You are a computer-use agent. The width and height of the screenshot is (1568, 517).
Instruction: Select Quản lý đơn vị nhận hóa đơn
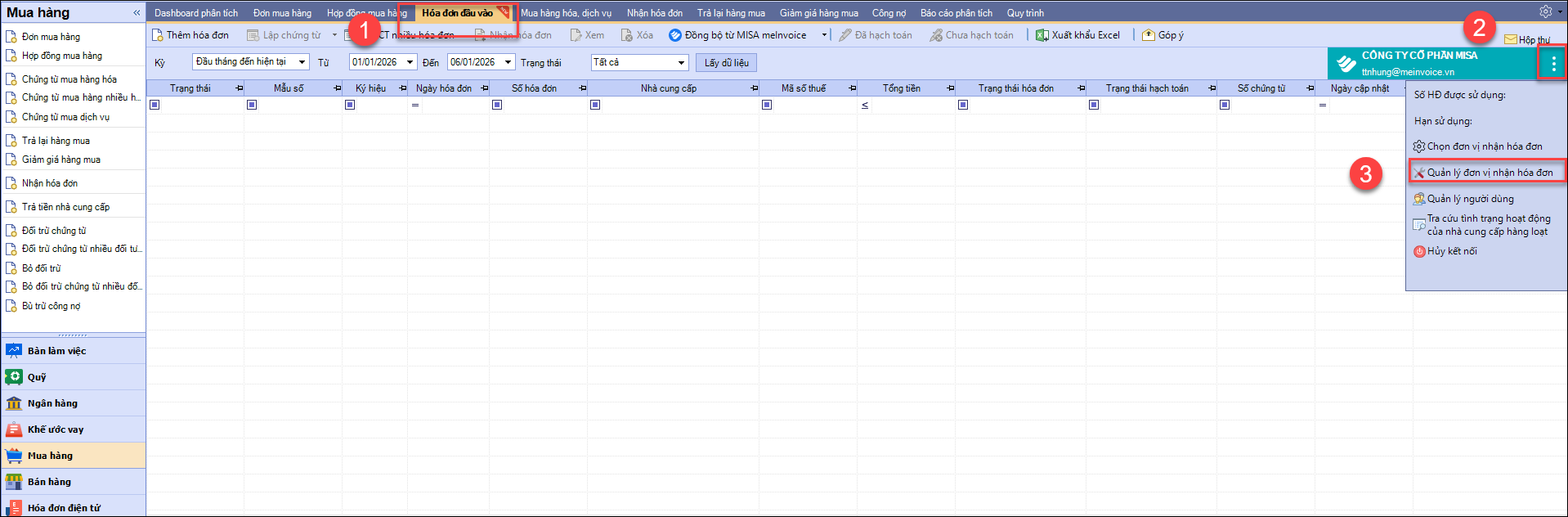(1489, 173)
